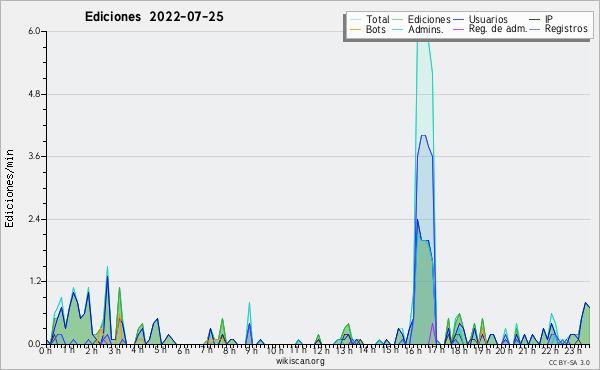600x370 pixels.
Task: Click the 0.0 y-axis value
Action: (x=34, y=344)
